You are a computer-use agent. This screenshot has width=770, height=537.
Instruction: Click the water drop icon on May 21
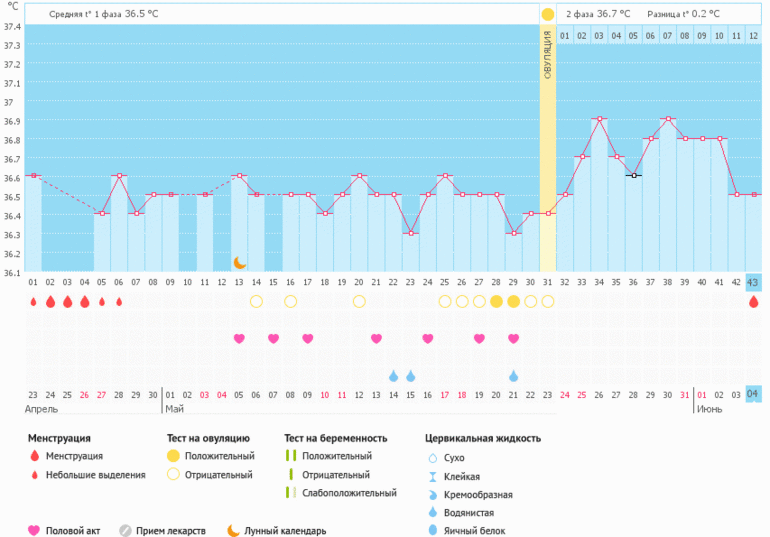513,376
